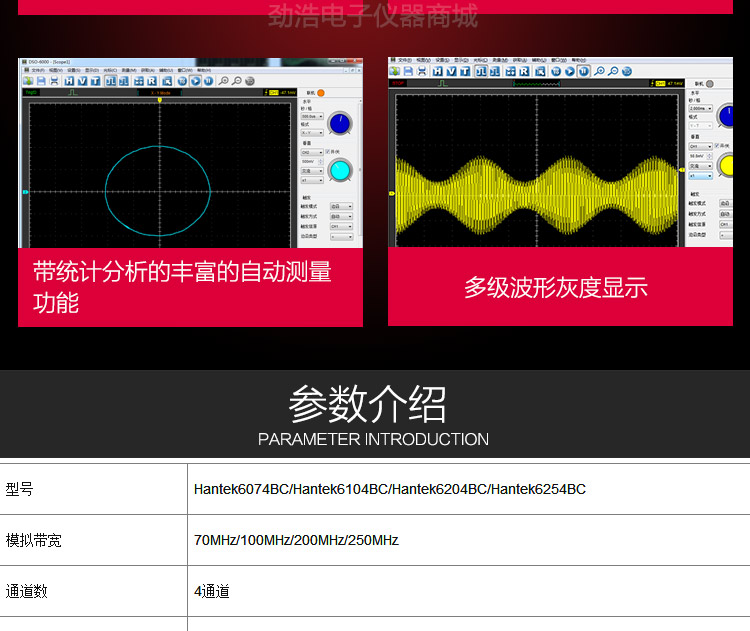Click the T button in right yellow-waveform scope
The image size is (750, 631).
pos(465,71)
